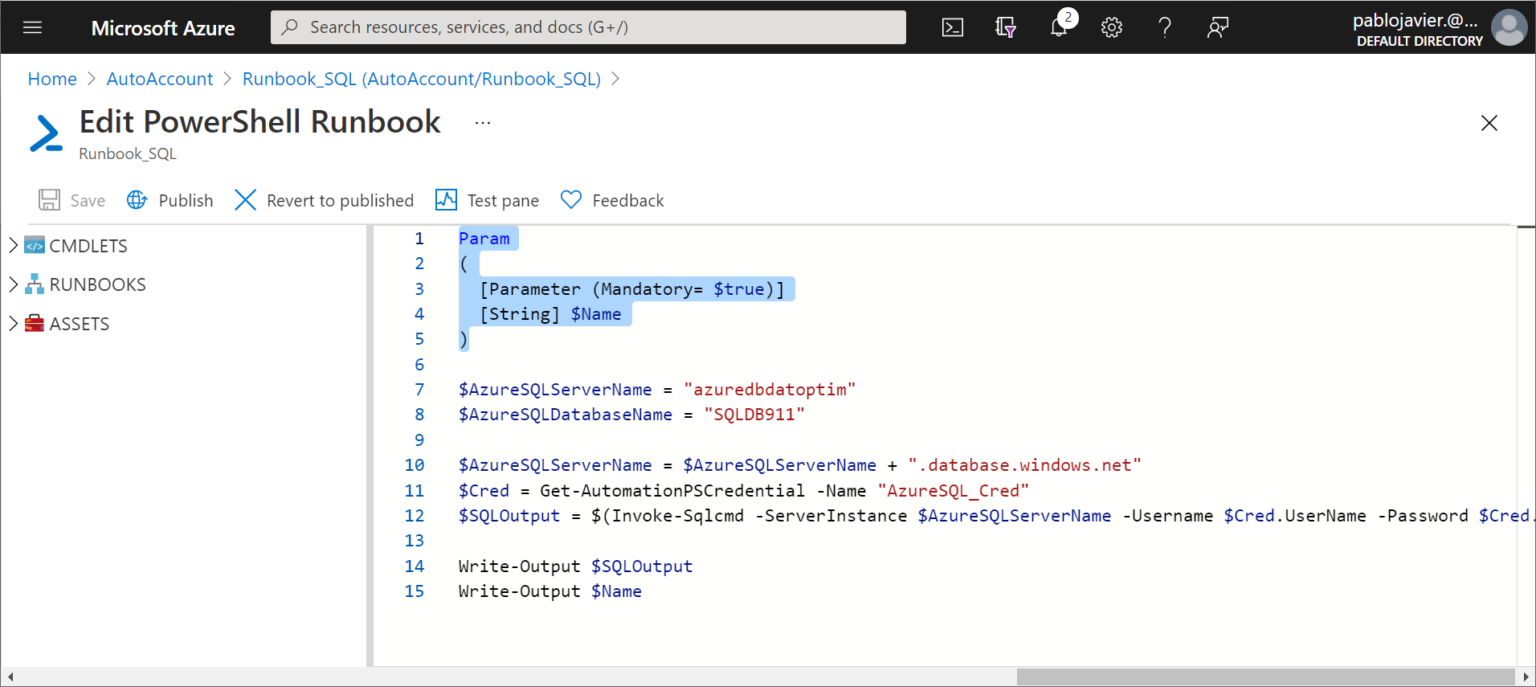Click Revert to published

click(x=323, y=200)
